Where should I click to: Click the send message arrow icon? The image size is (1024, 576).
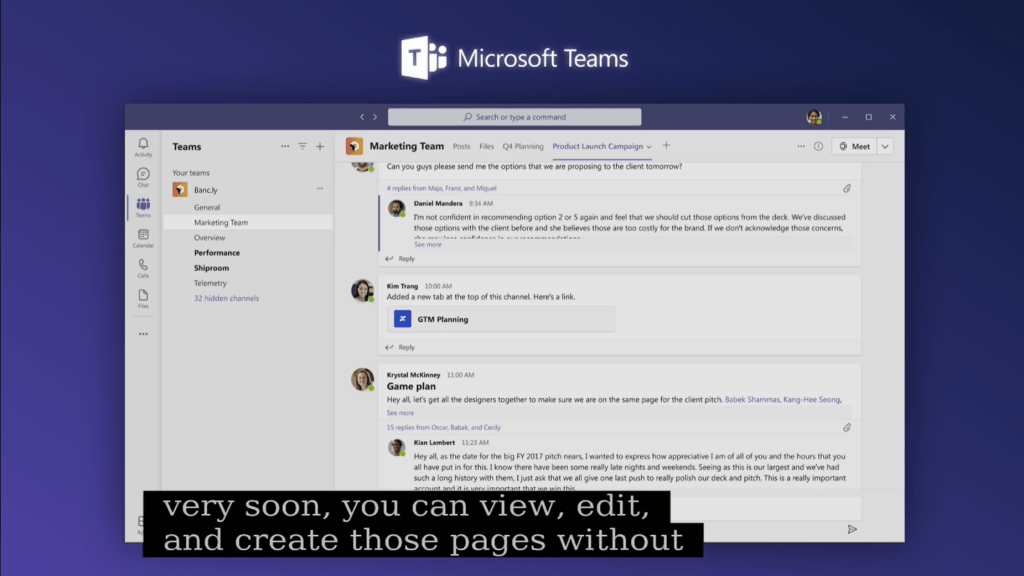coord(852,529)
